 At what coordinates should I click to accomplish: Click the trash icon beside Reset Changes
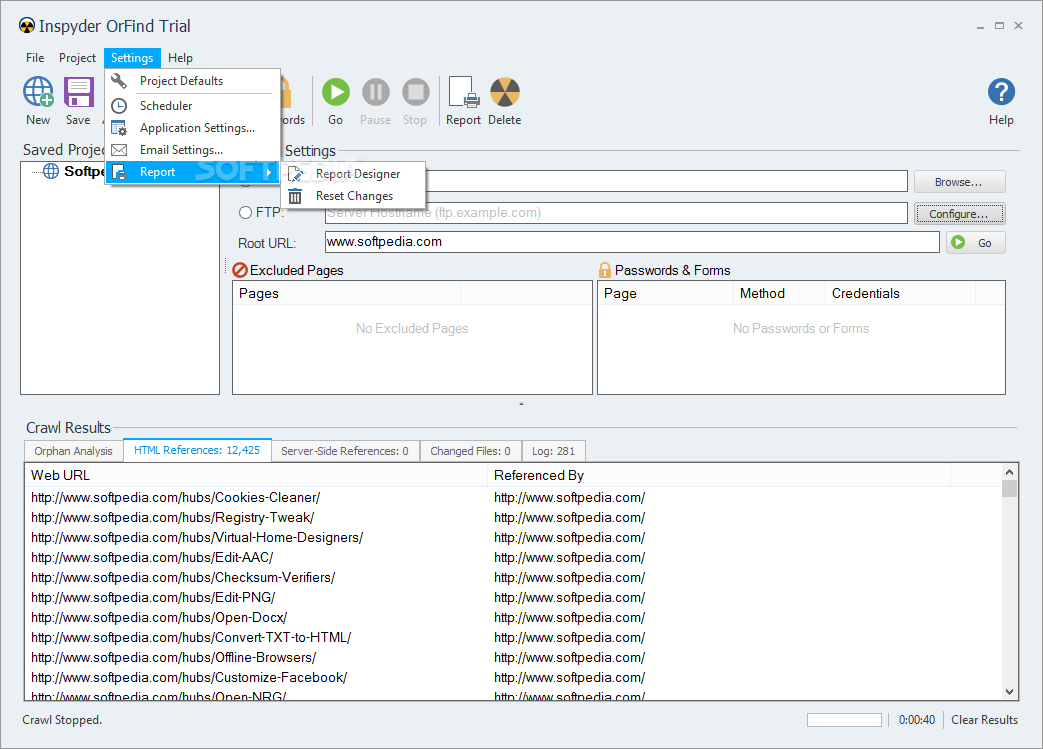tap(295, 196)
